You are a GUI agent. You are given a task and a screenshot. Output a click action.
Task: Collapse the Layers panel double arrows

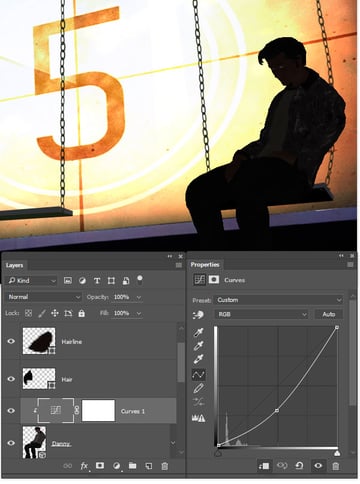[170, 256]
